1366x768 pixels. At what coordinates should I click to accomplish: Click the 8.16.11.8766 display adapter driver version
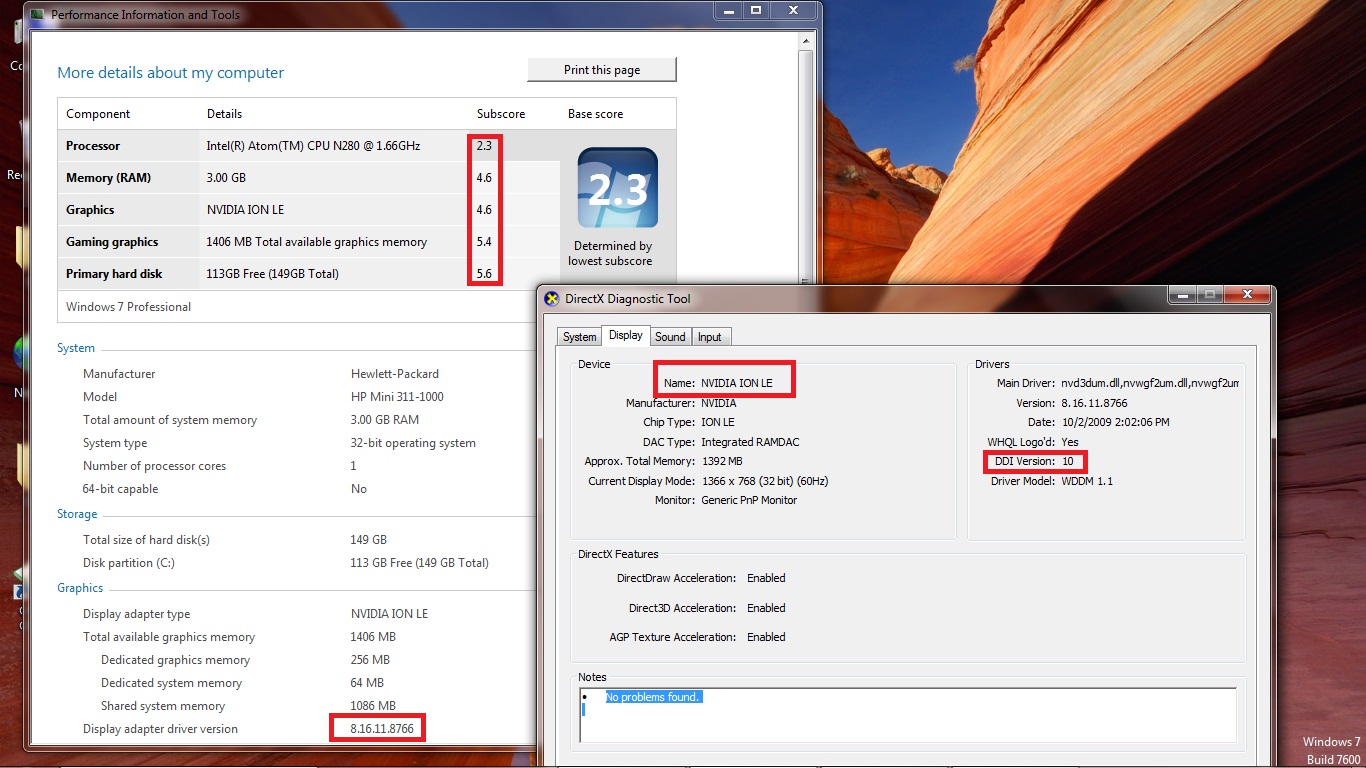(x=382, y=729)
